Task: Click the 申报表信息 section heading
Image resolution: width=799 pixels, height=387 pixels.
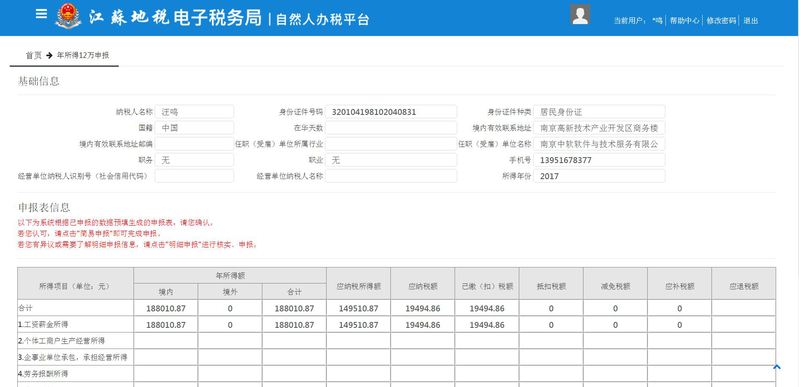Action: click(x=44, y=208)
